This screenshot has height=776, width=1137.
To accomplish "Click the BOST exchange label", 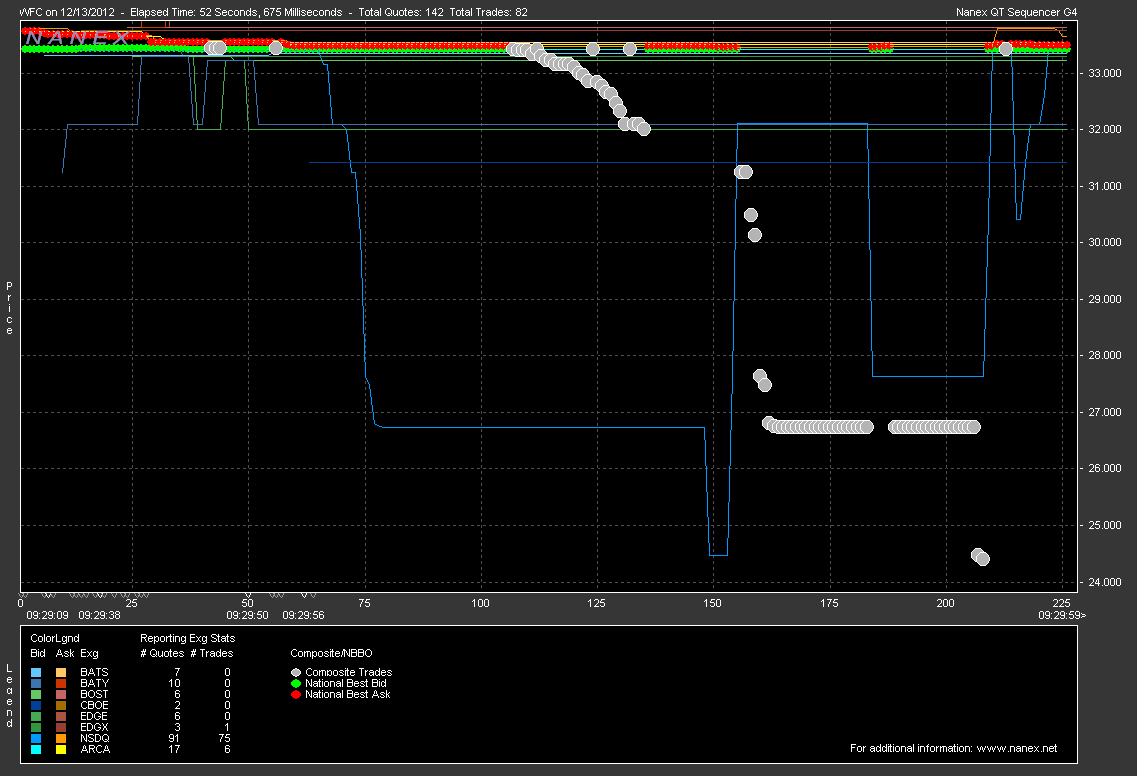I will (94, 694).
